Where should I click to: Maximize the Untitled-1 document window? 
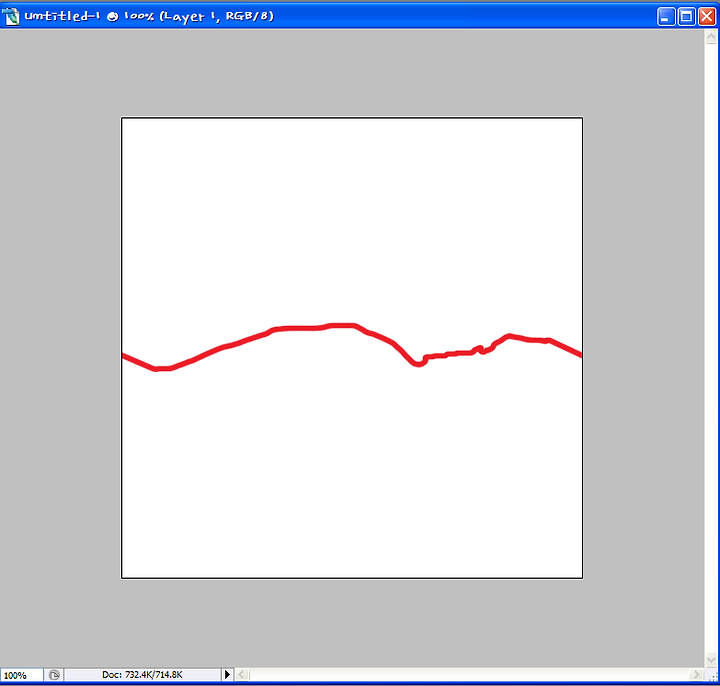(x=686, y=17)
